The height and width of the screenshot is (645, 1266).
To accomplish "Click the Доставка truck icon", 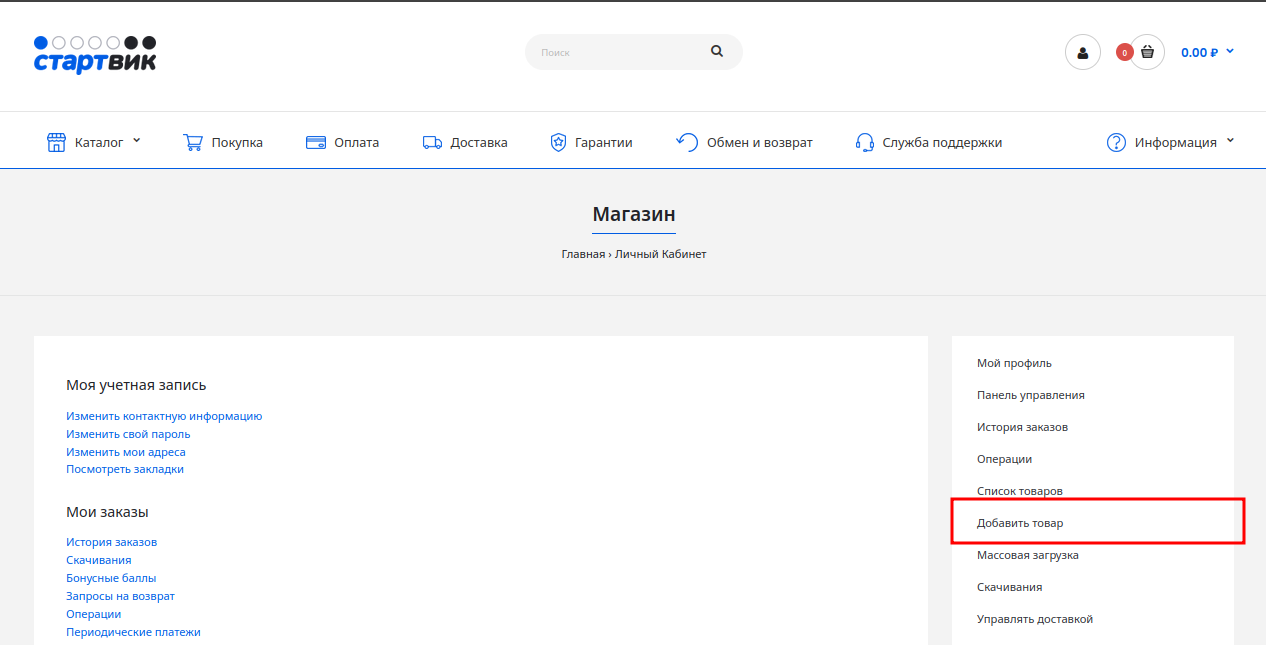I will 432,142.
